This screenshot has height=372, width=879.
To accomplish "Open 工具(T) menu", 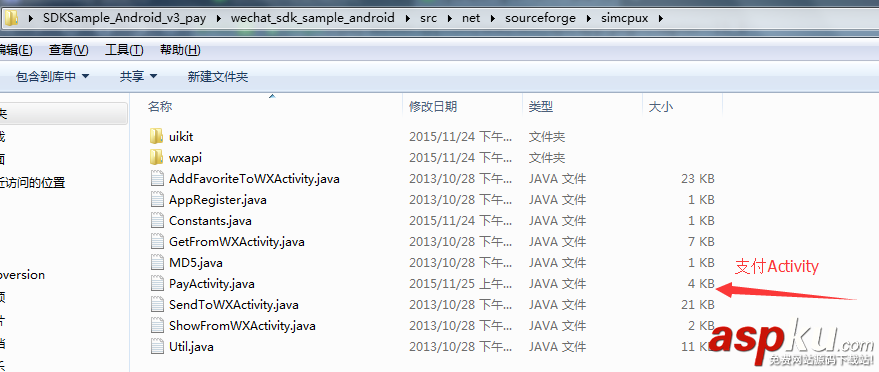I will point(124,50).
